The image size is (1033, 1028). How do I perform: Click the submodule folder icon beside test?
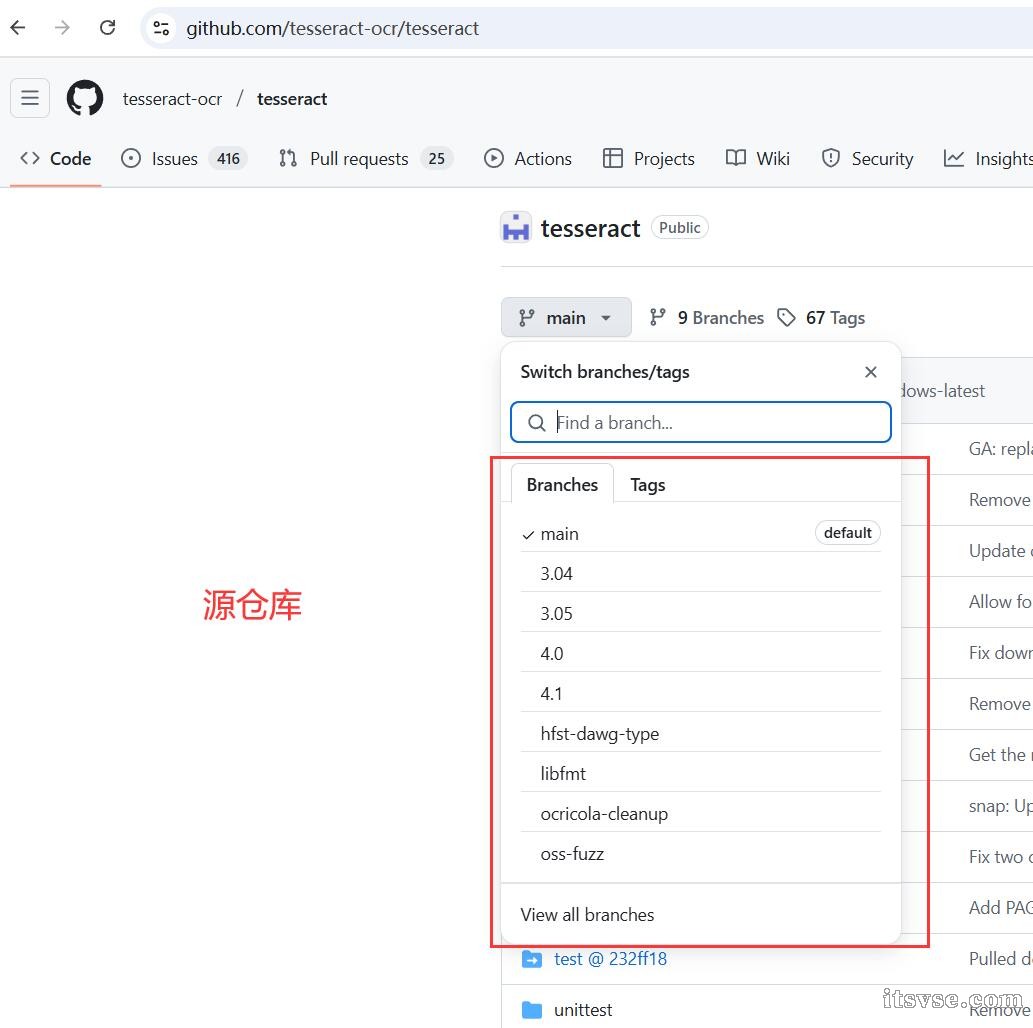point(532,959)
